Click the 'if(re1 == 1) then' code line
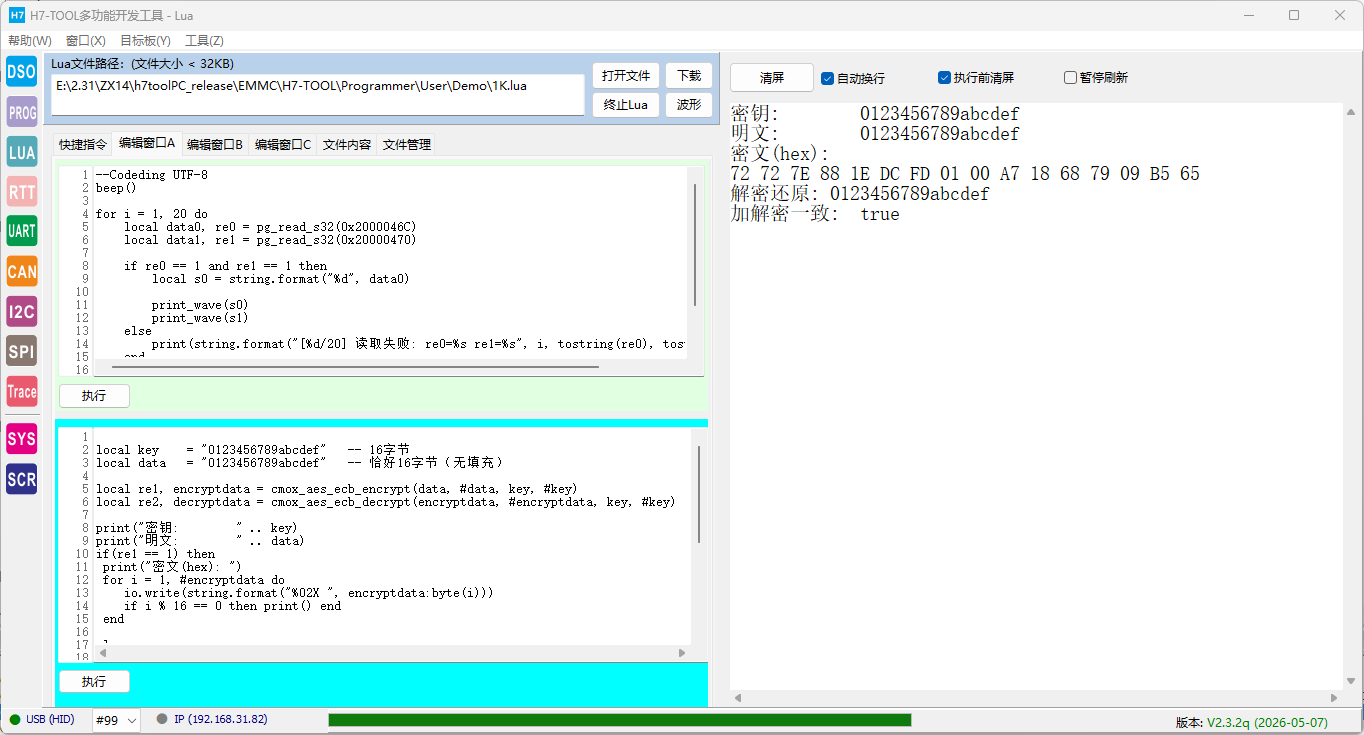The width and height of the screenshot is (1364, 735). 155,554
